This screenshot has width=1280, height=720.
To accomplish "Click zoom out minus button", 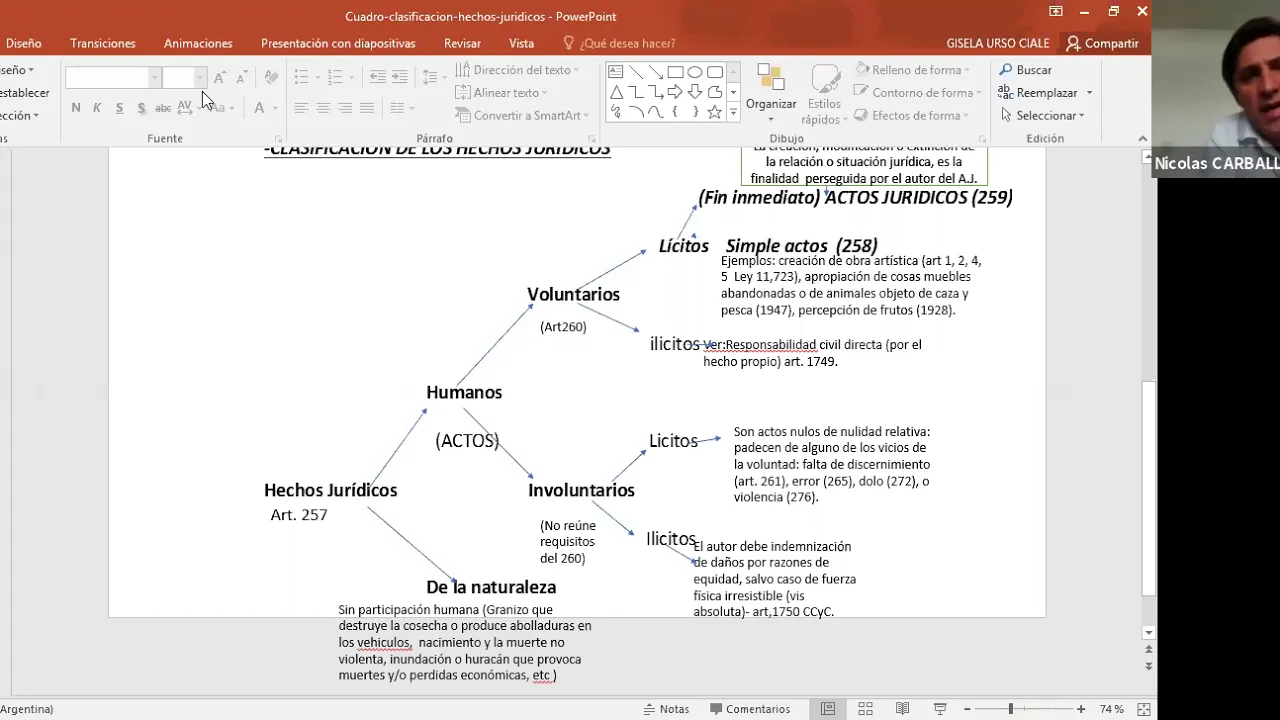I will (x=968, y=709).
